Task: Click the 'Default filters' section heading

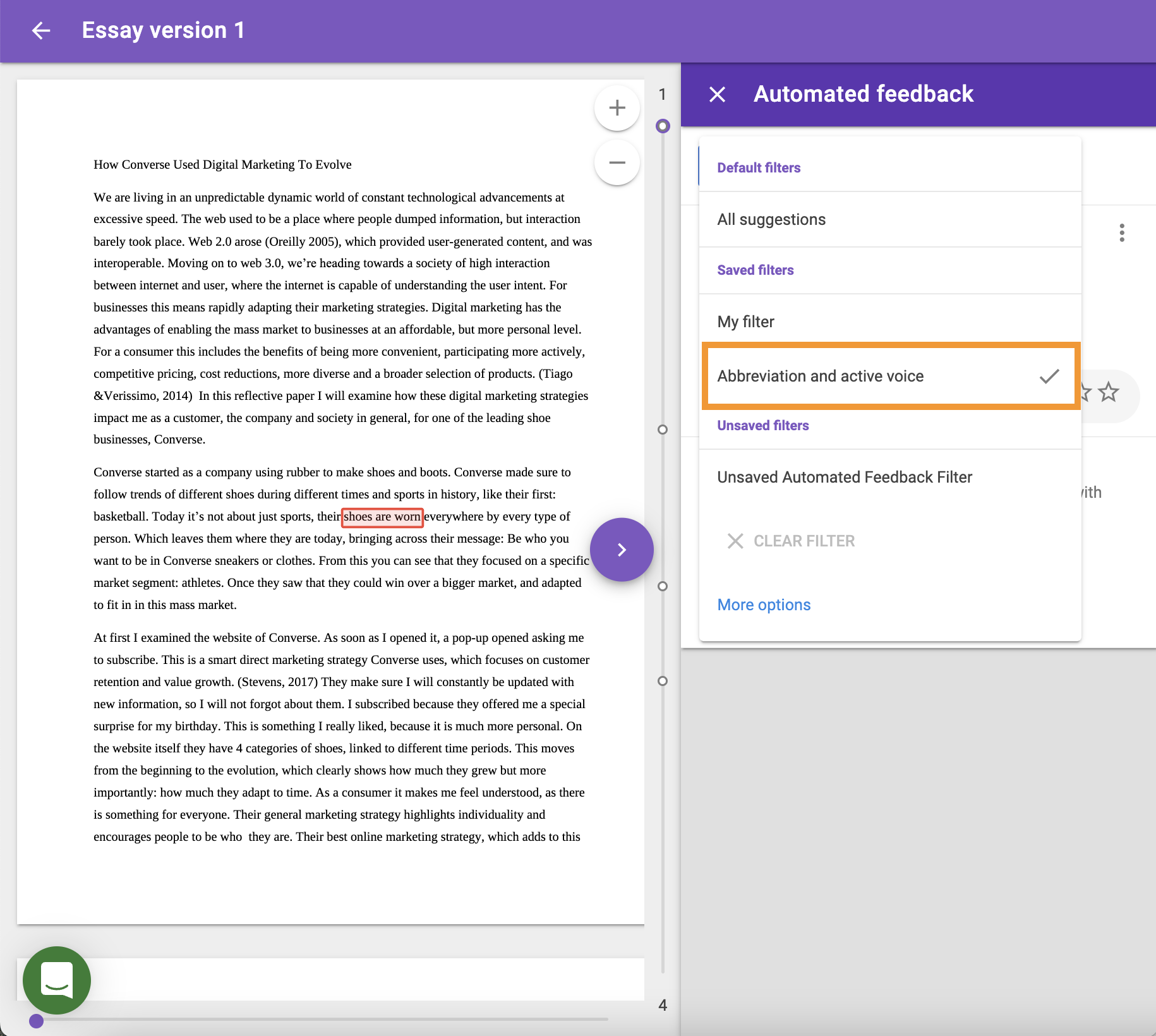Action: pyautogui.click(x=759, y=167)
